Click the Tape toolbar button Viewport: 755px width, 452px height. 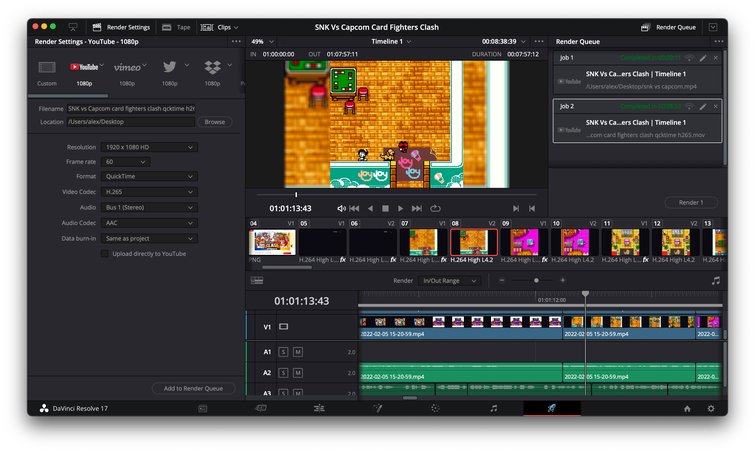pos(177,27)
